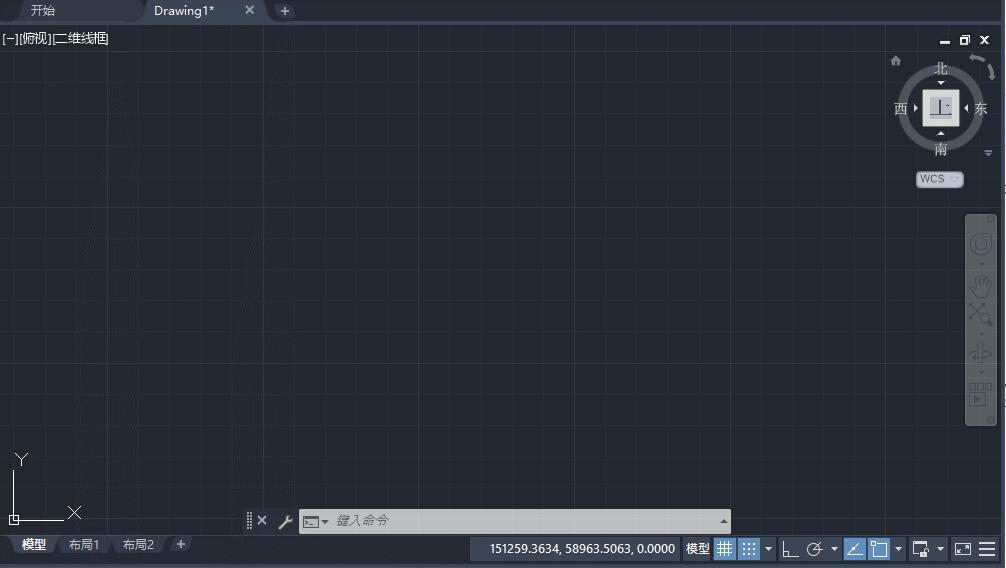Image resolution: width=1006 pixels, height=568 pixels.
Task: Open the ShowMotion tool
Action: tap(980, 394)
